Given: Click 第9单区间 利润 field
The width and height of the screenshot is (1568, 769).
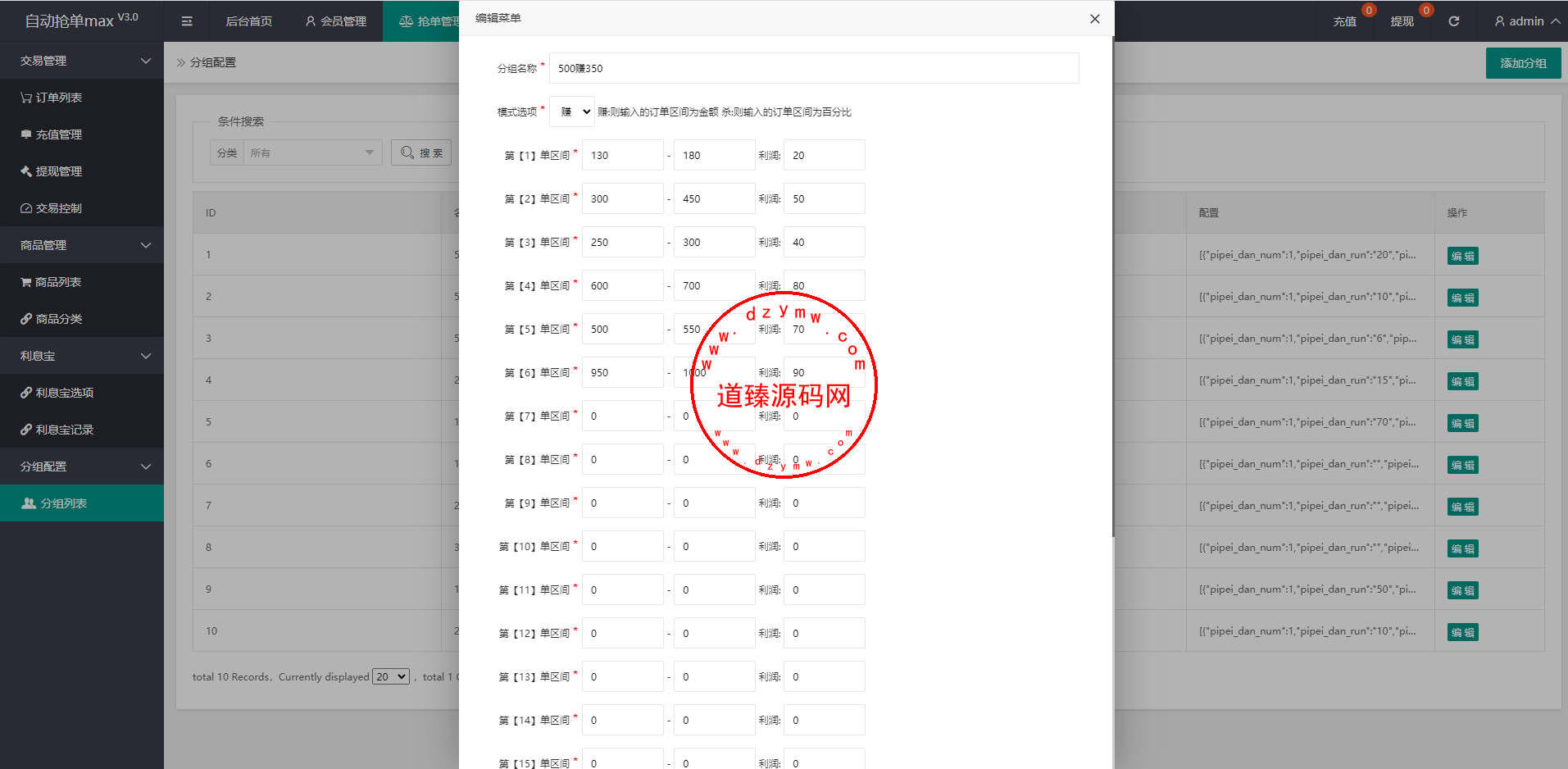Looking at the screenshot, I should click(824, 503).
